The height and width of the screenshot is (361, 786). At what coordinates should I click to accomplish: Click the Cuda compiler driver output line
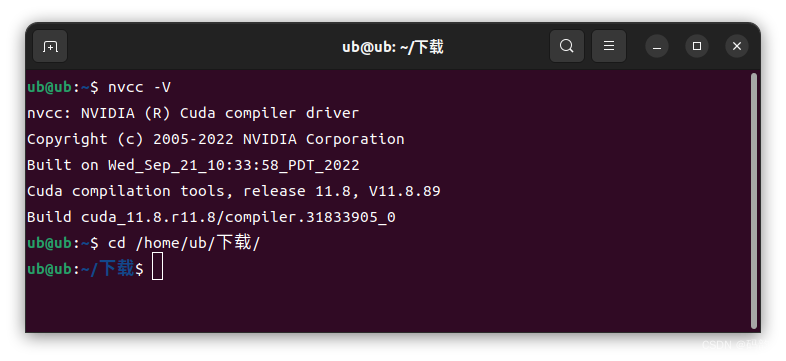point(193,113)
